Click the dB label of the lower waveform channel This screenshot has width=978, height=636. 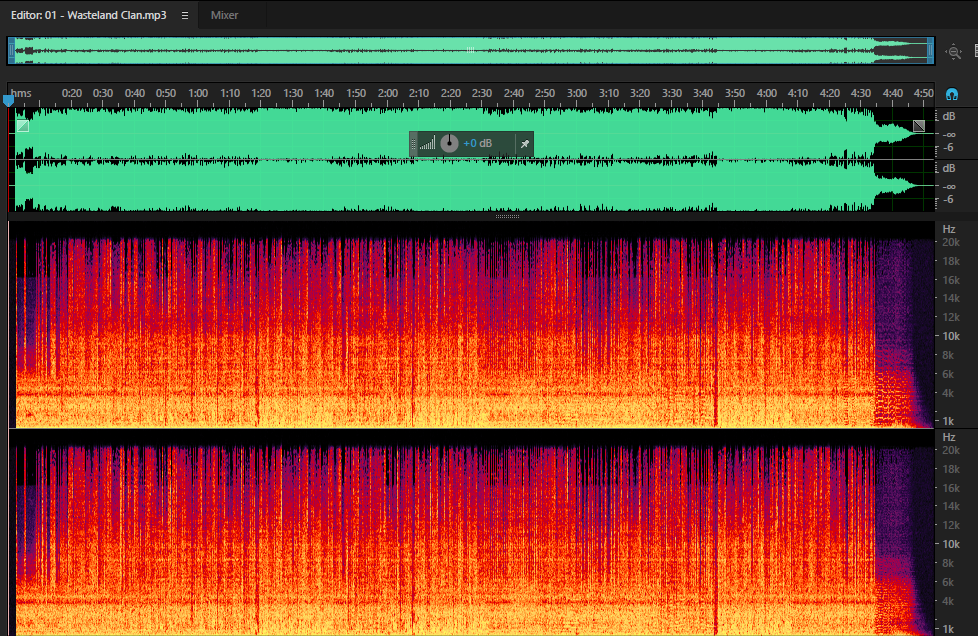tap(949, 168)
